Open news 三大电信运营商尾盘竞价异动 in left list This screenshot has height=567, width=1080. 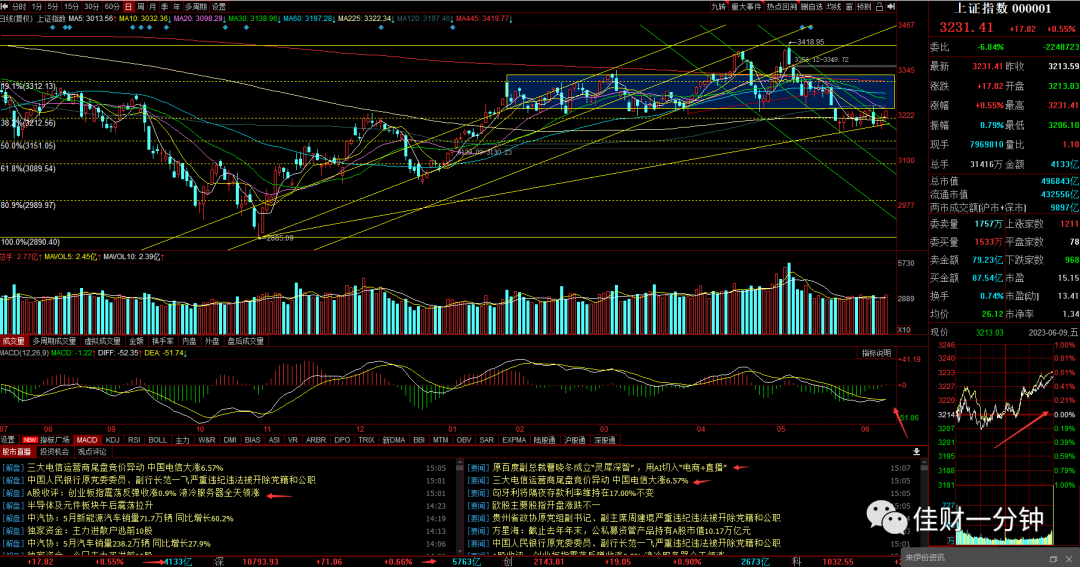click(125, 468)
